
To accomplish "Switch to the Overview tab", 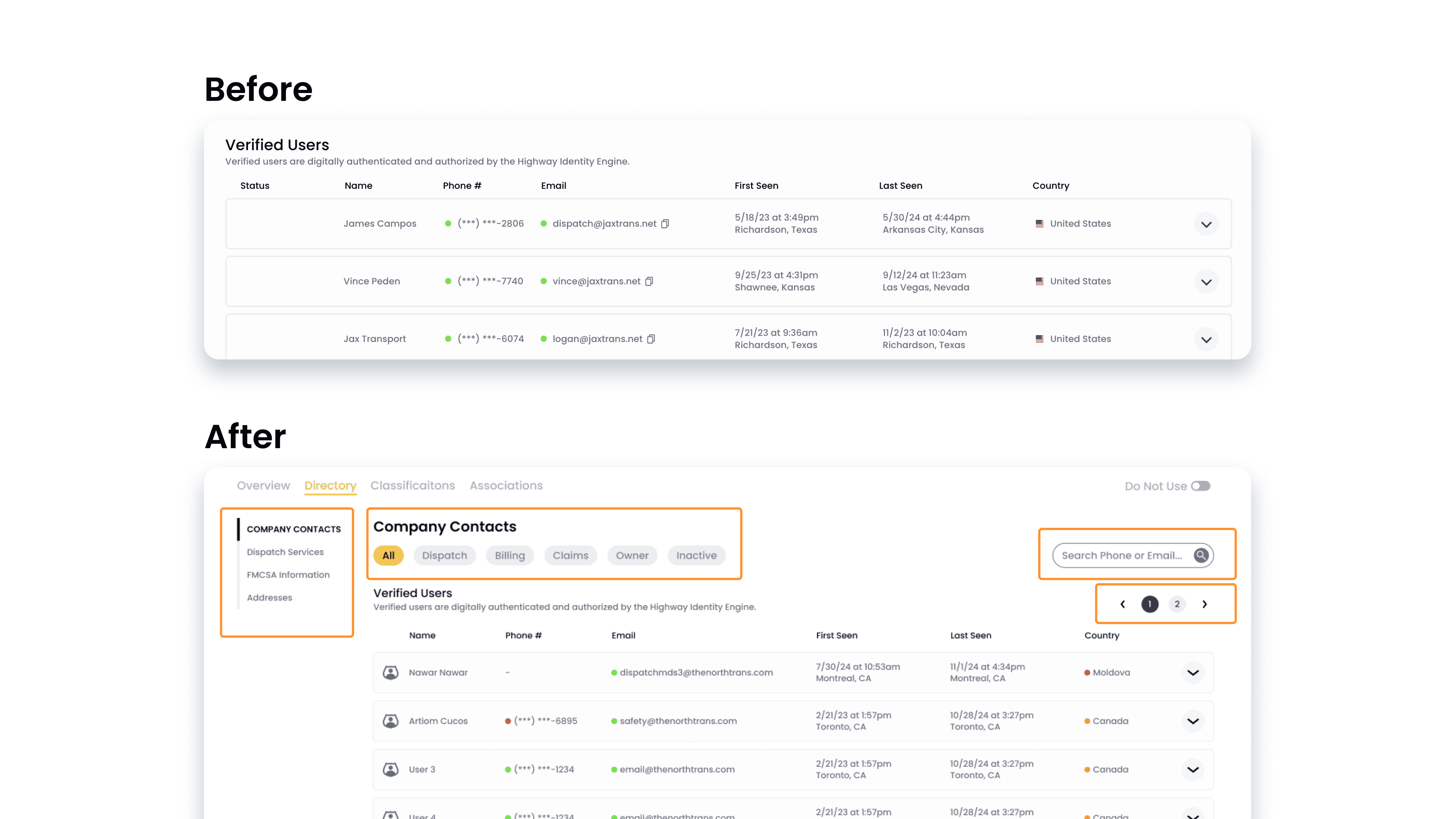I will [263, 486].
